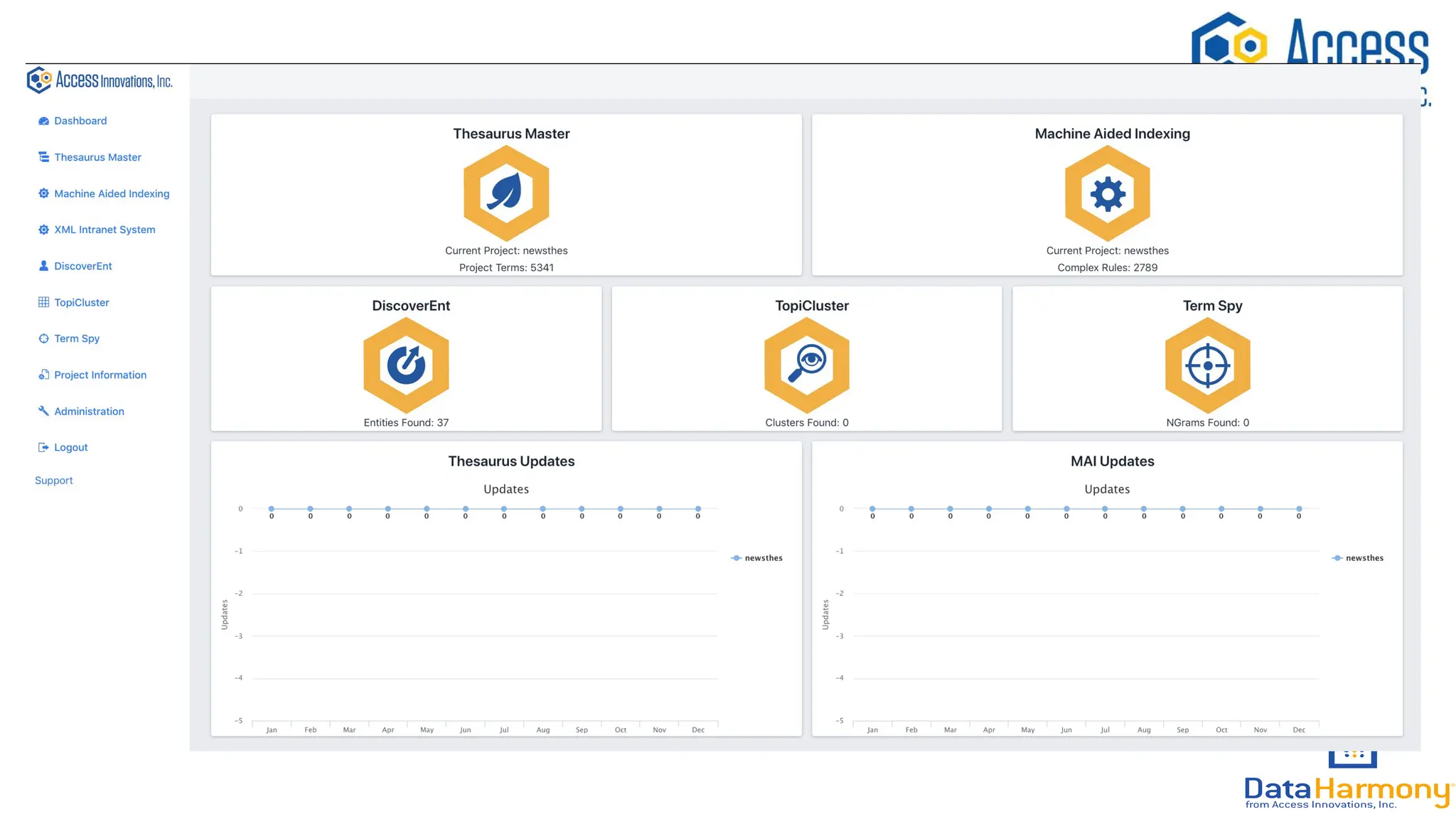Open the DiscoverEnt hexagon icon card

(406, 365)
